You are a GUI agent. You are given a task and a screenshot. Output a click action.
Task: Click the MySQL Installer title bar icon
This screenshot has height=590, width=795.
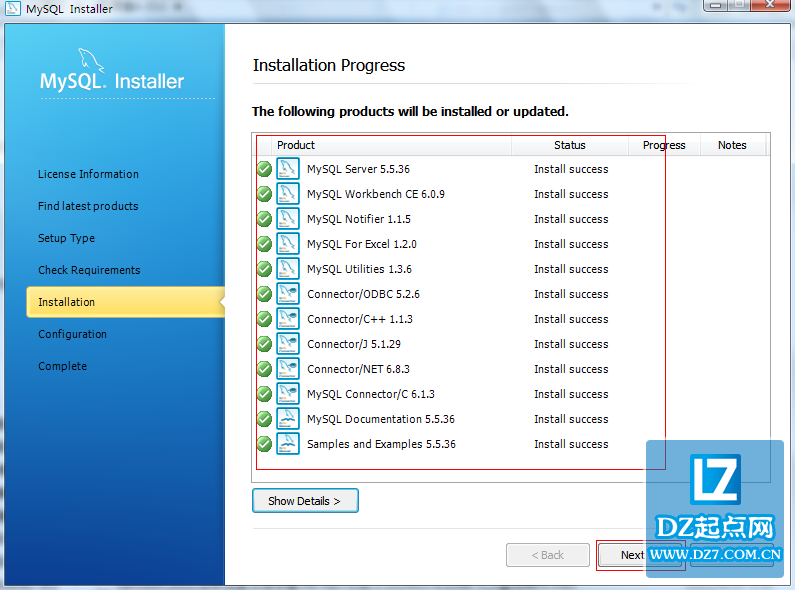point(12,8)
